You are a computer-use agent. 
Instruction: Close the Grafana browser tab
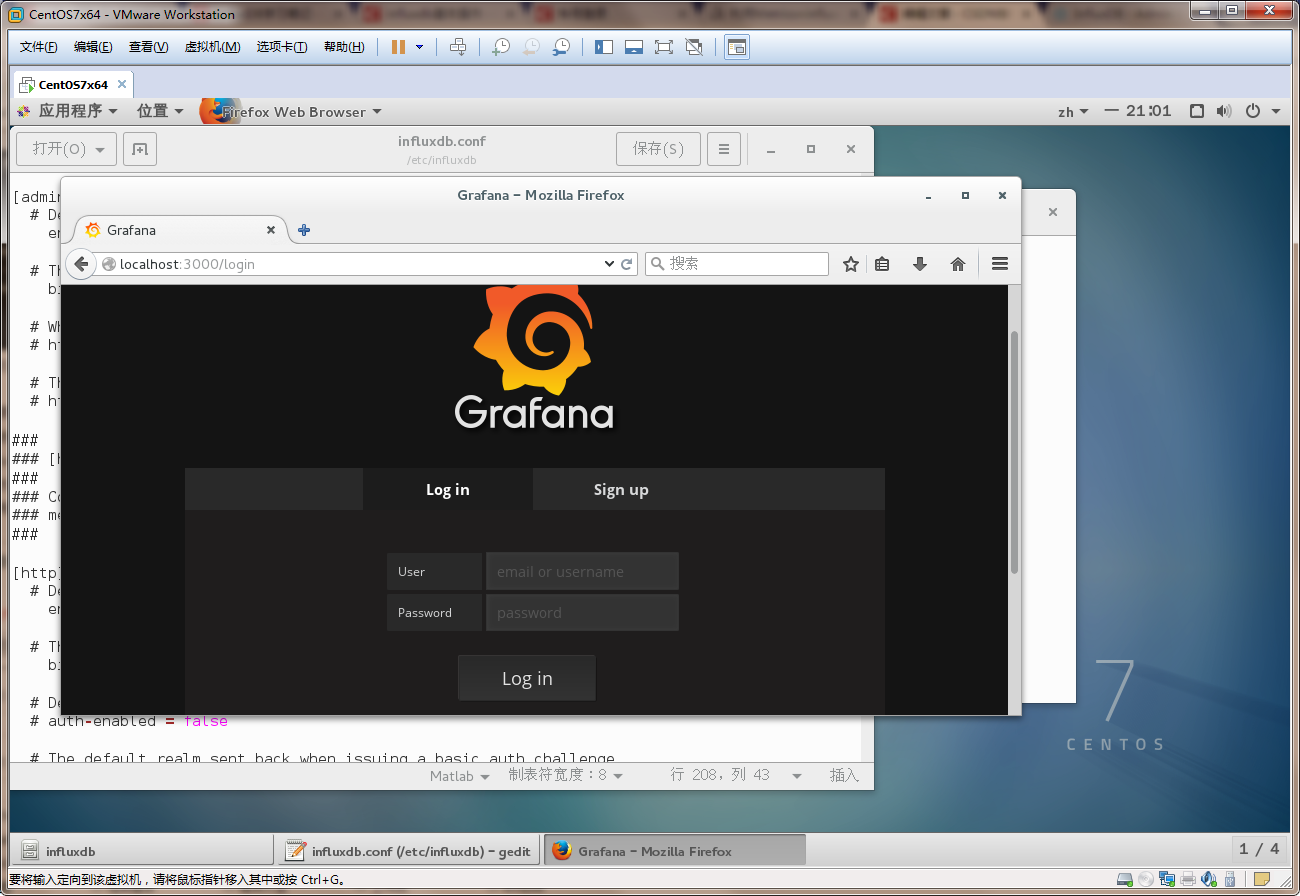(270, 230)
